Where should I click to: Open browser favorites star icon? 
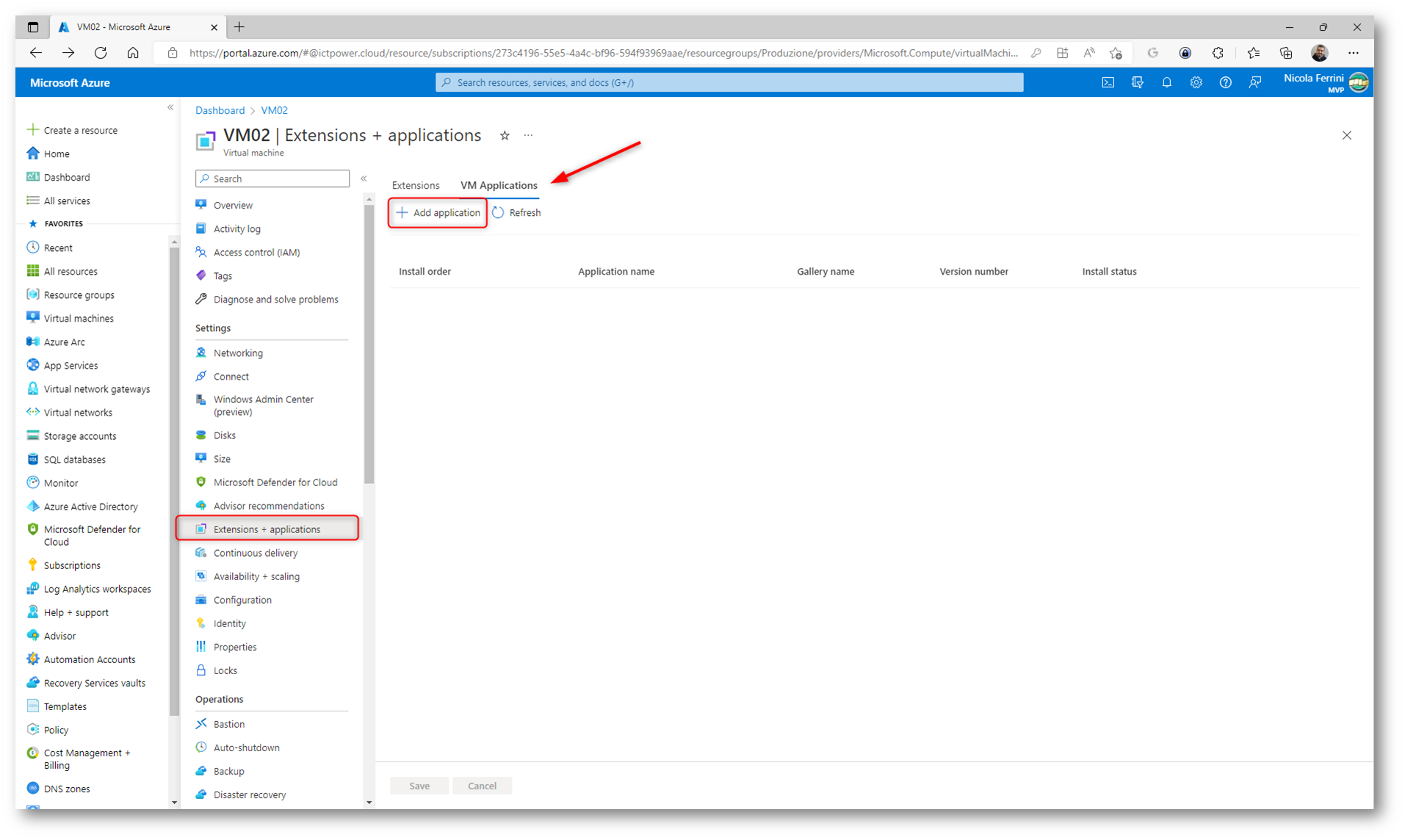pos(1253,53)
